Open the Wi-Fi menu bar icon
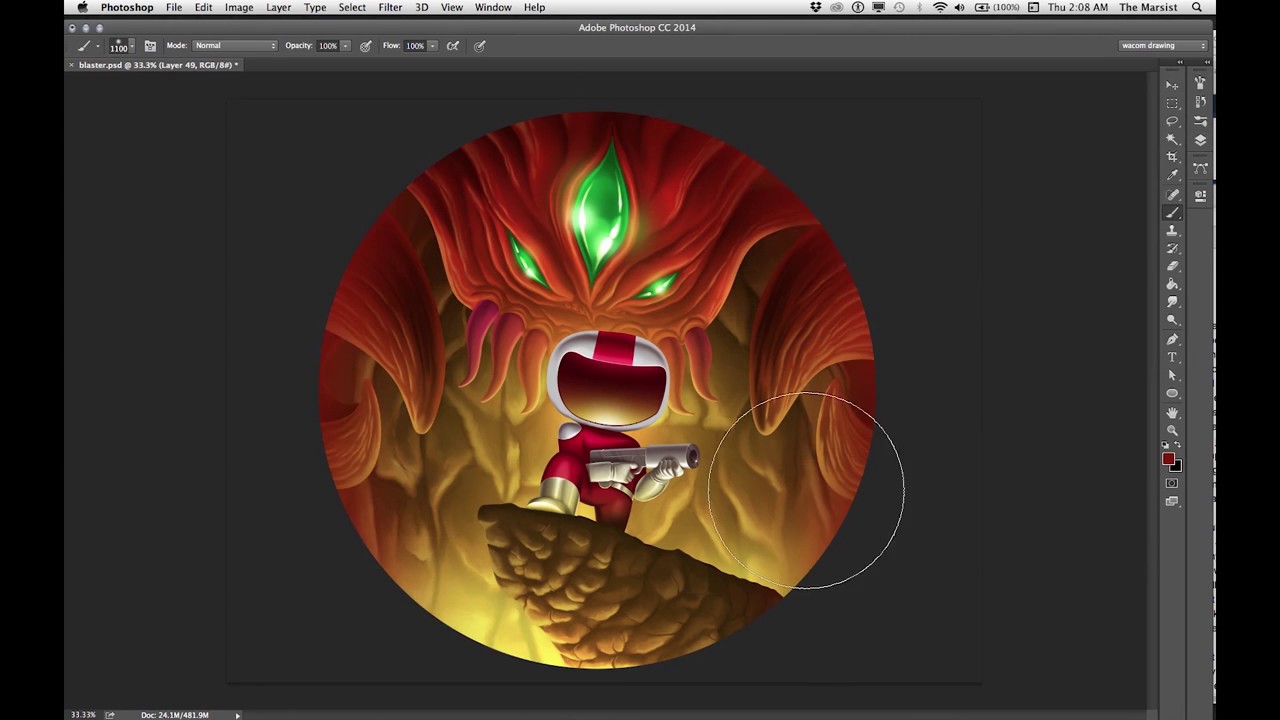 coord(940,7)
